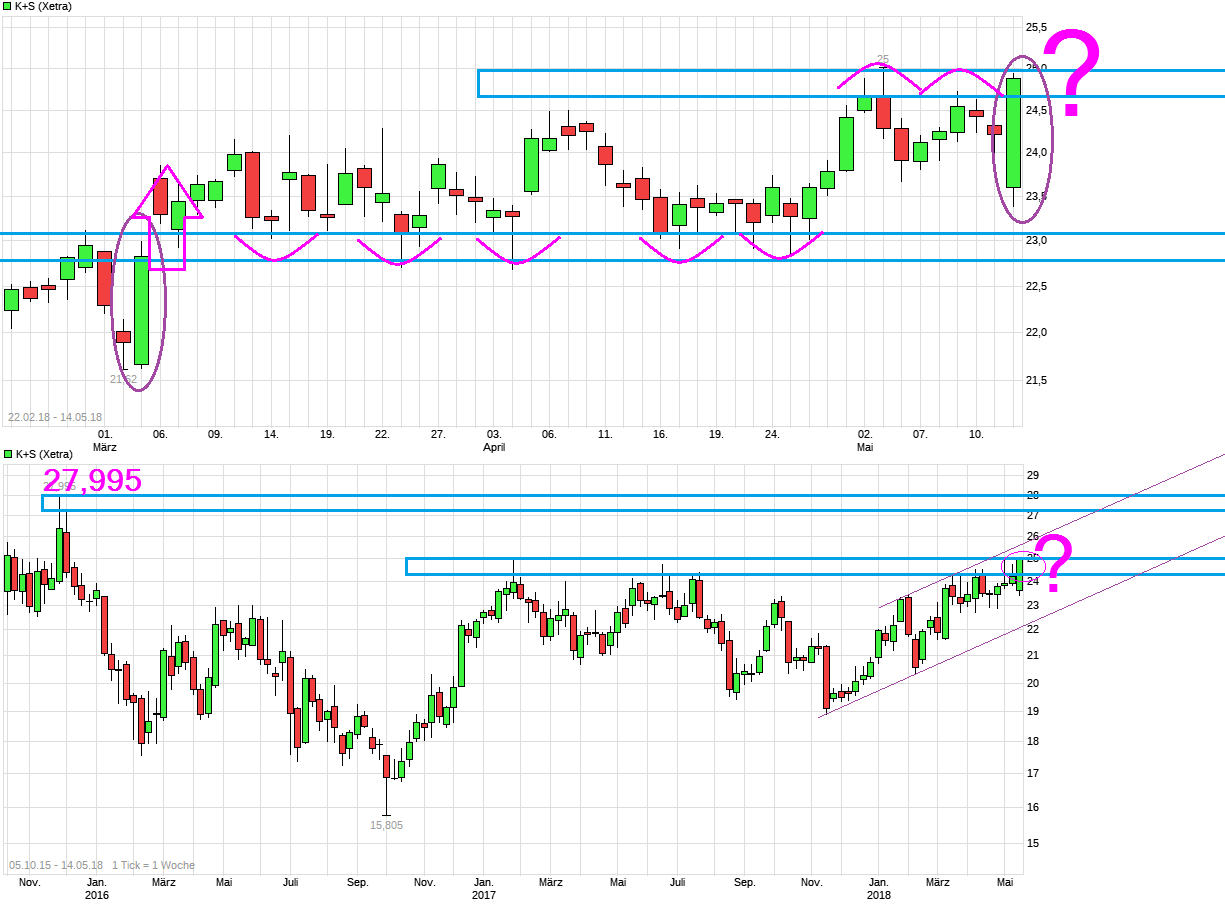Click the '15,805' low price label
1225x904 pixels.
click(386, 825)
